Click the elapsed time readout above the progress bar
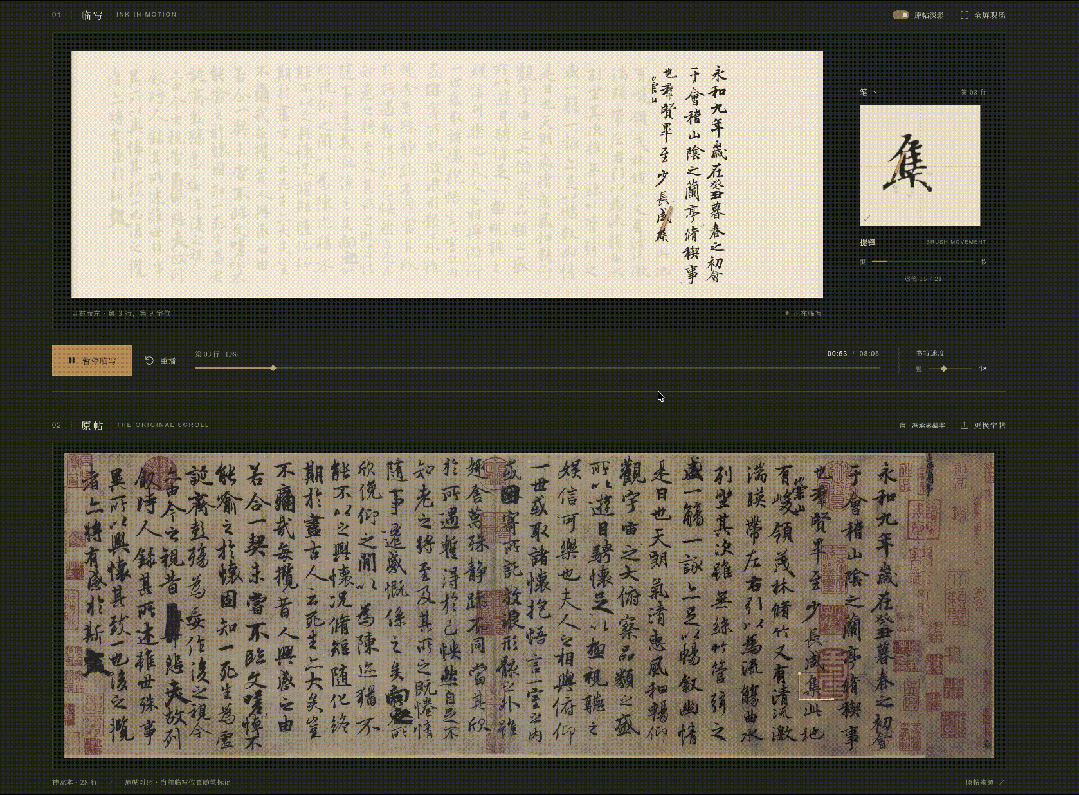The height and width of the screenshot is (795, 1079). pos(837,354)
